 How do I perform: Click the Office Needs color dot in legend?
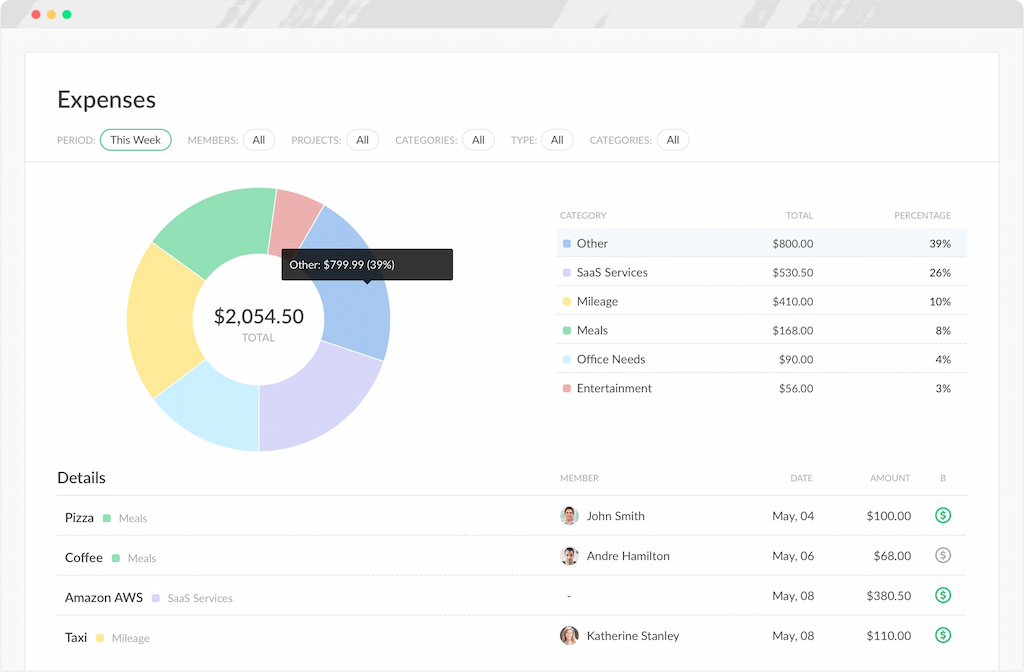568,359
